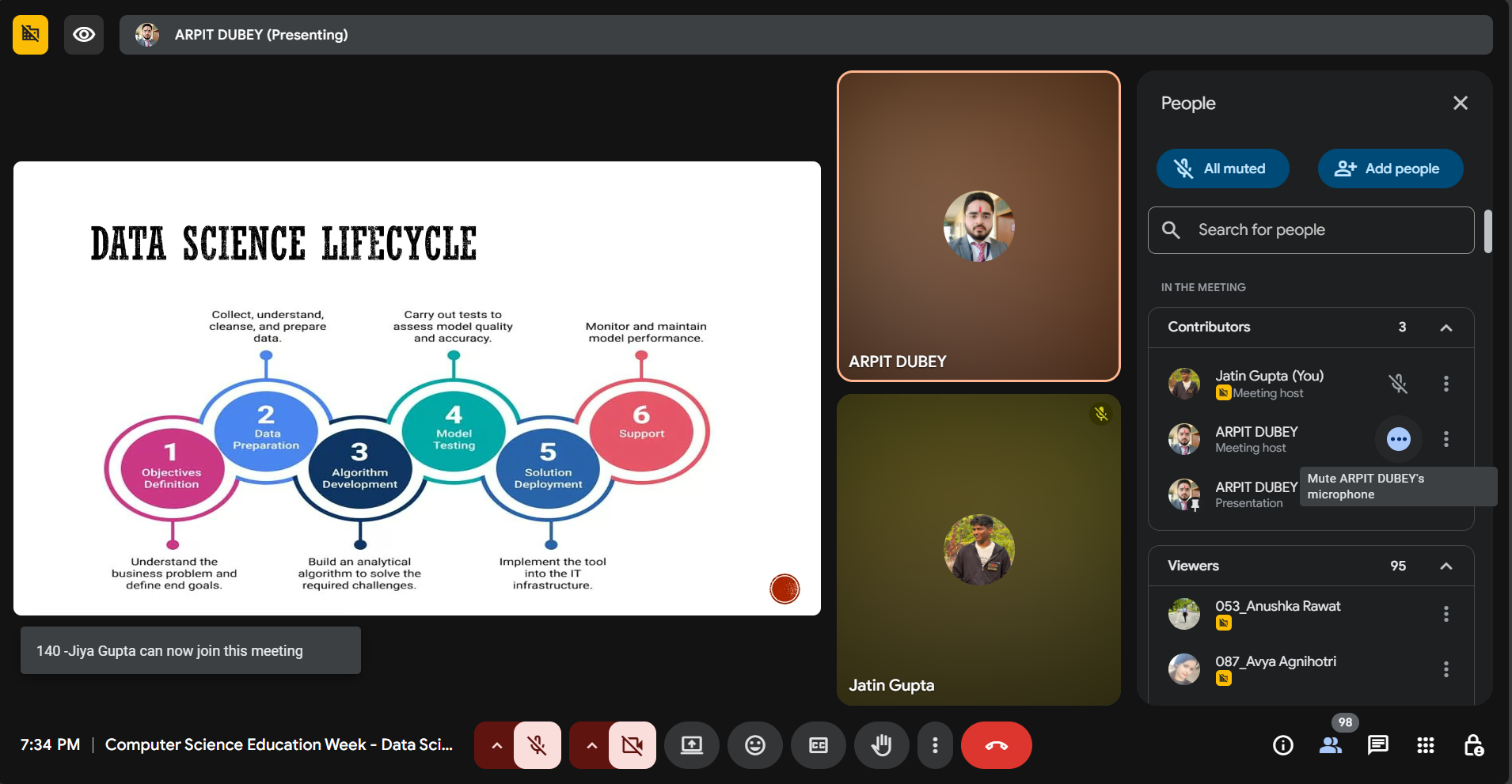Unmute your microphone in the bottom bar

pos(538,745)
